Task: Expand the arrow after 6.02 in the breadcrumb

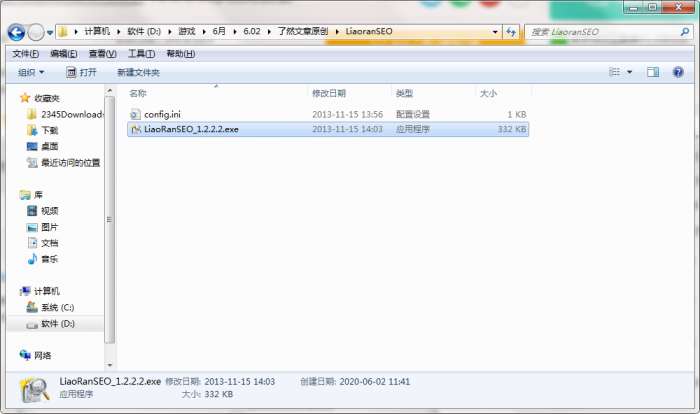Action: pyautogui.click(x=269, y=32)
